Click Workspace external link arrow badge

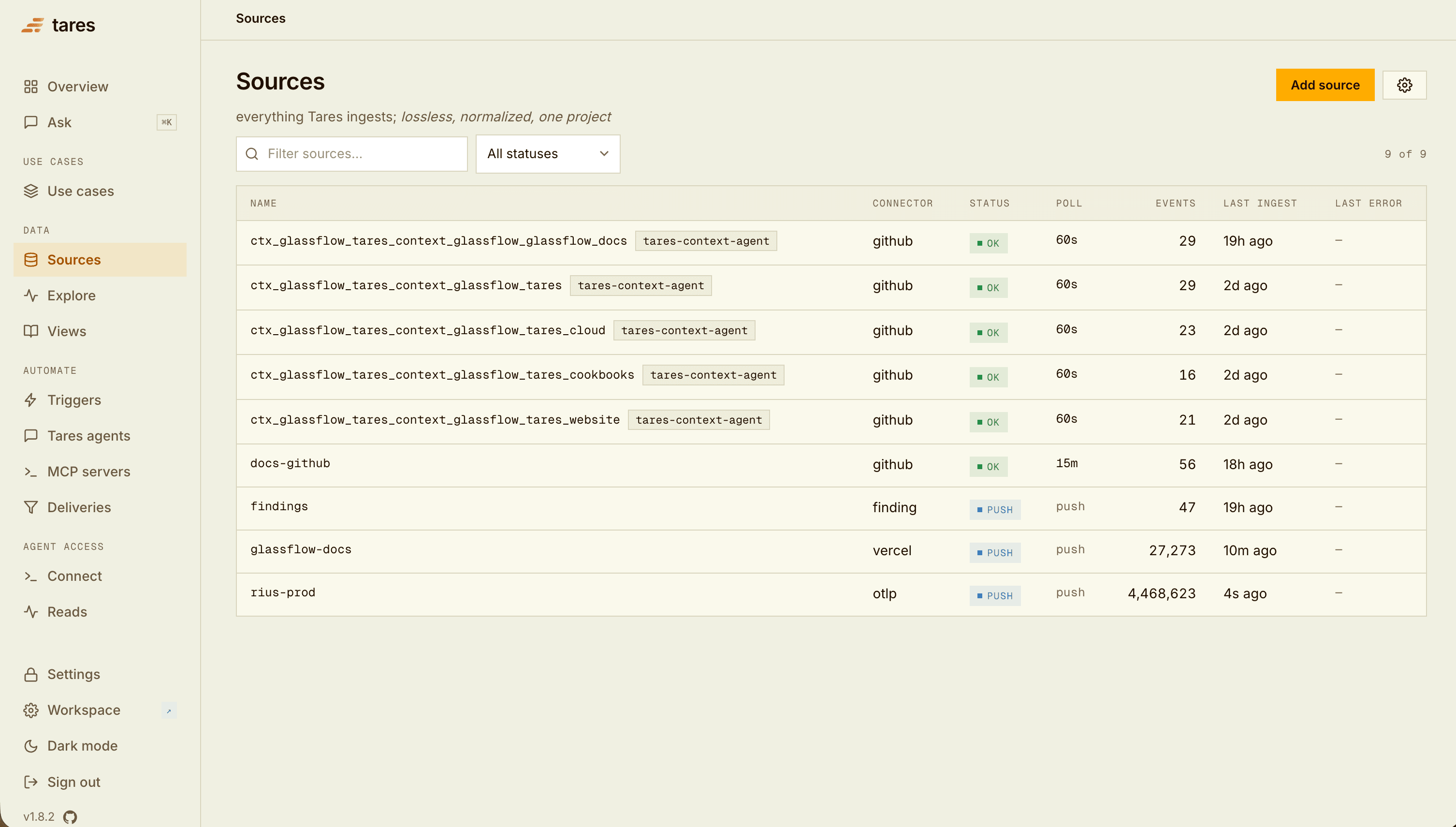point(169,710)
